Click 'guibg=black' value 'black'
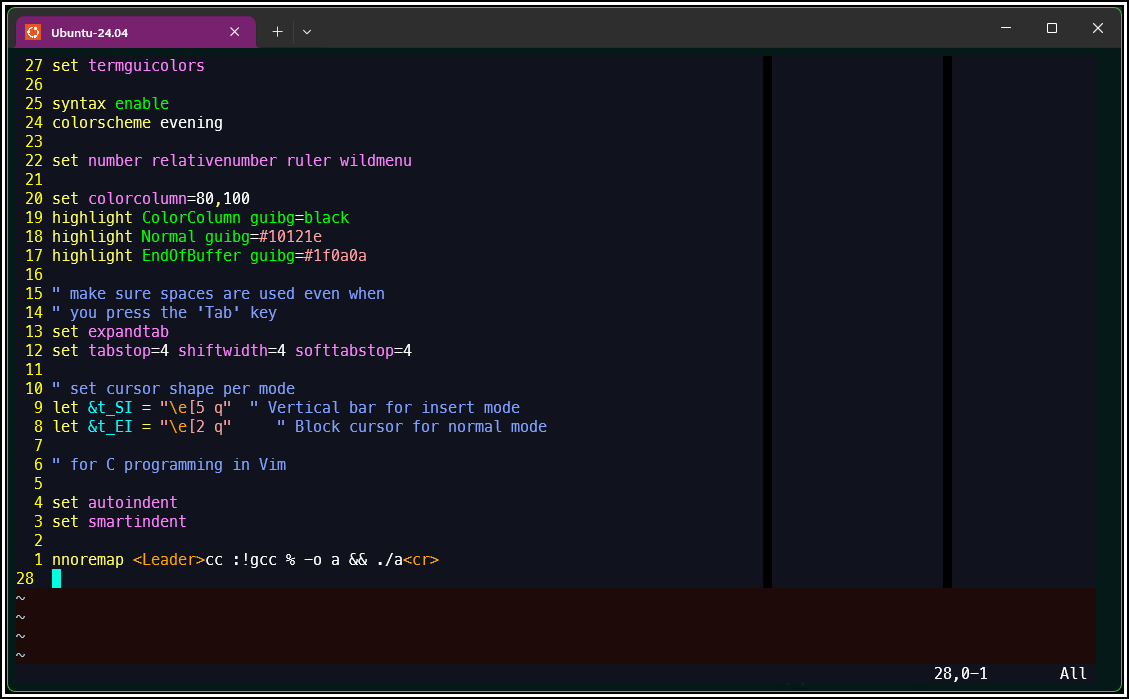The width and height of the screenshot is (1129, 699). click(x=326, y=217)
